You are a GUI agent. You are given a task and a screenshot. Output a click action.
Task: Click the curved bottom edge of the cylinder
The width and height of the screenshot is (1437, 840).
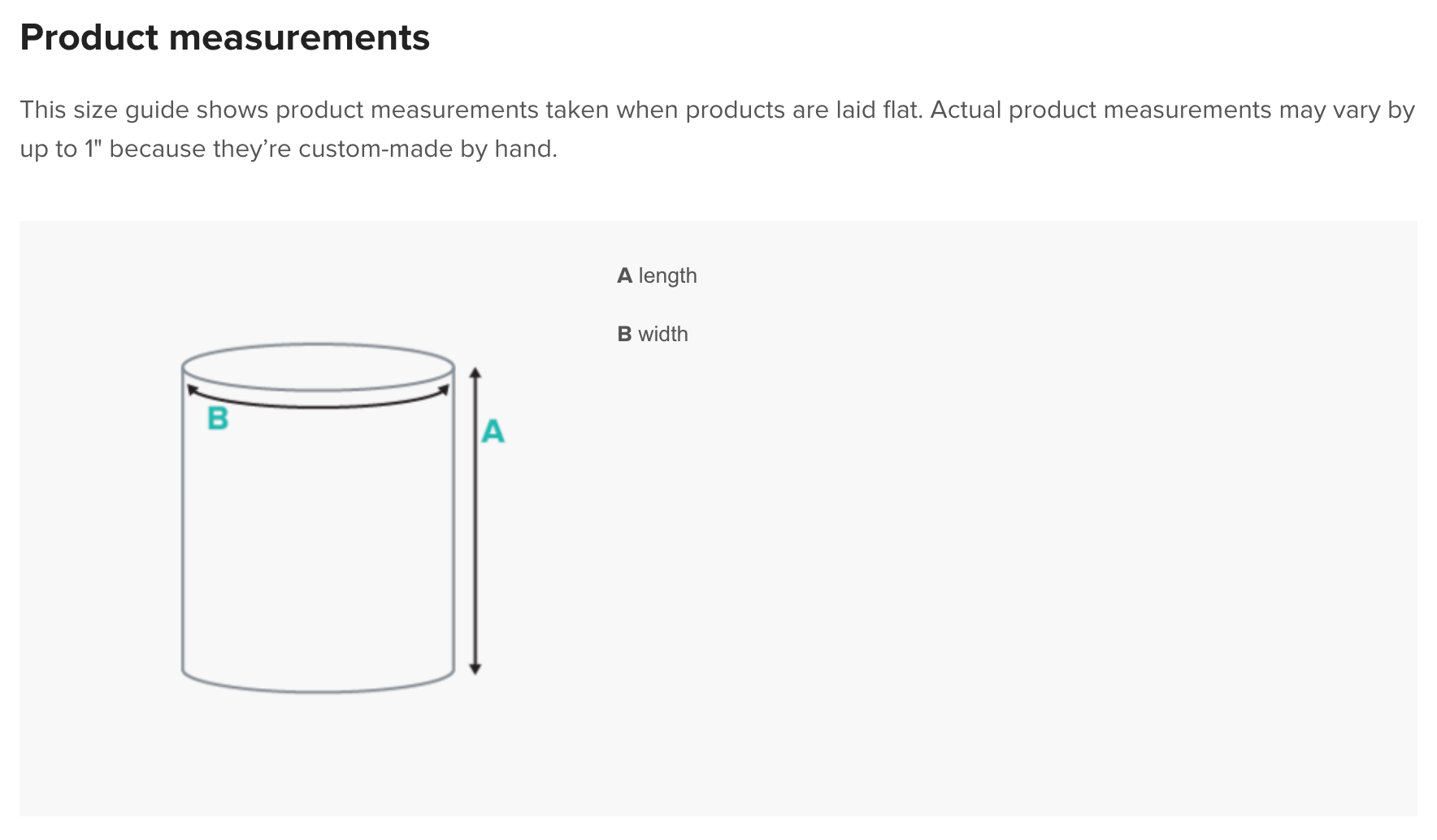click(318, 691)
